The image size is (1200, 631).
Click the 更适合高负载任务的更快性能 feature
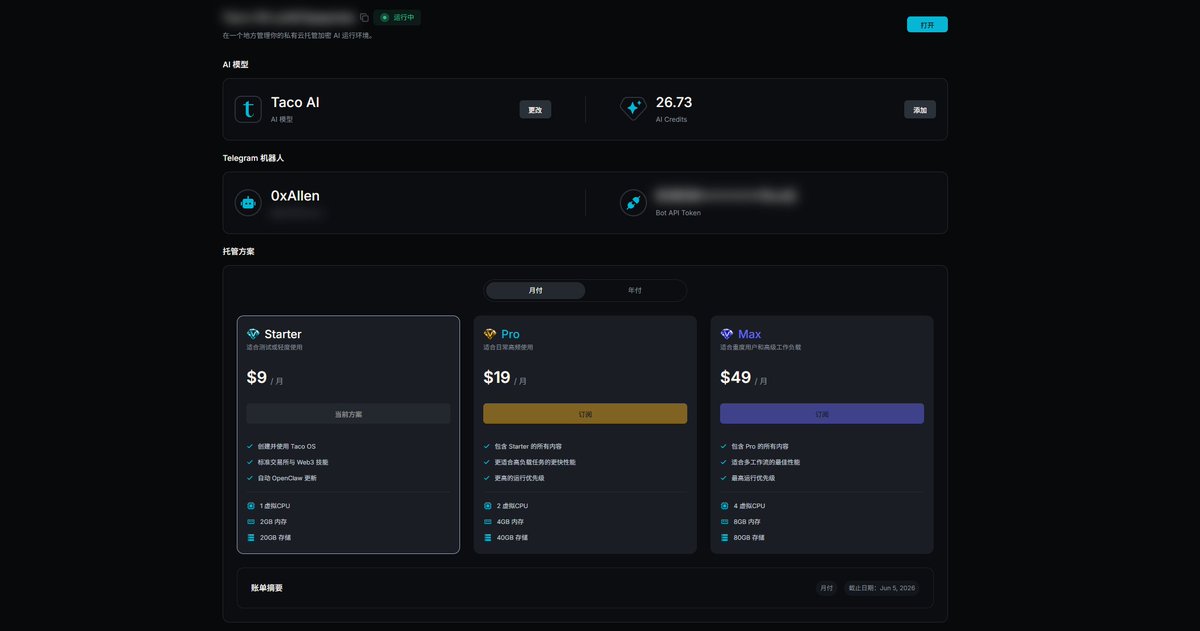(535, 462)
